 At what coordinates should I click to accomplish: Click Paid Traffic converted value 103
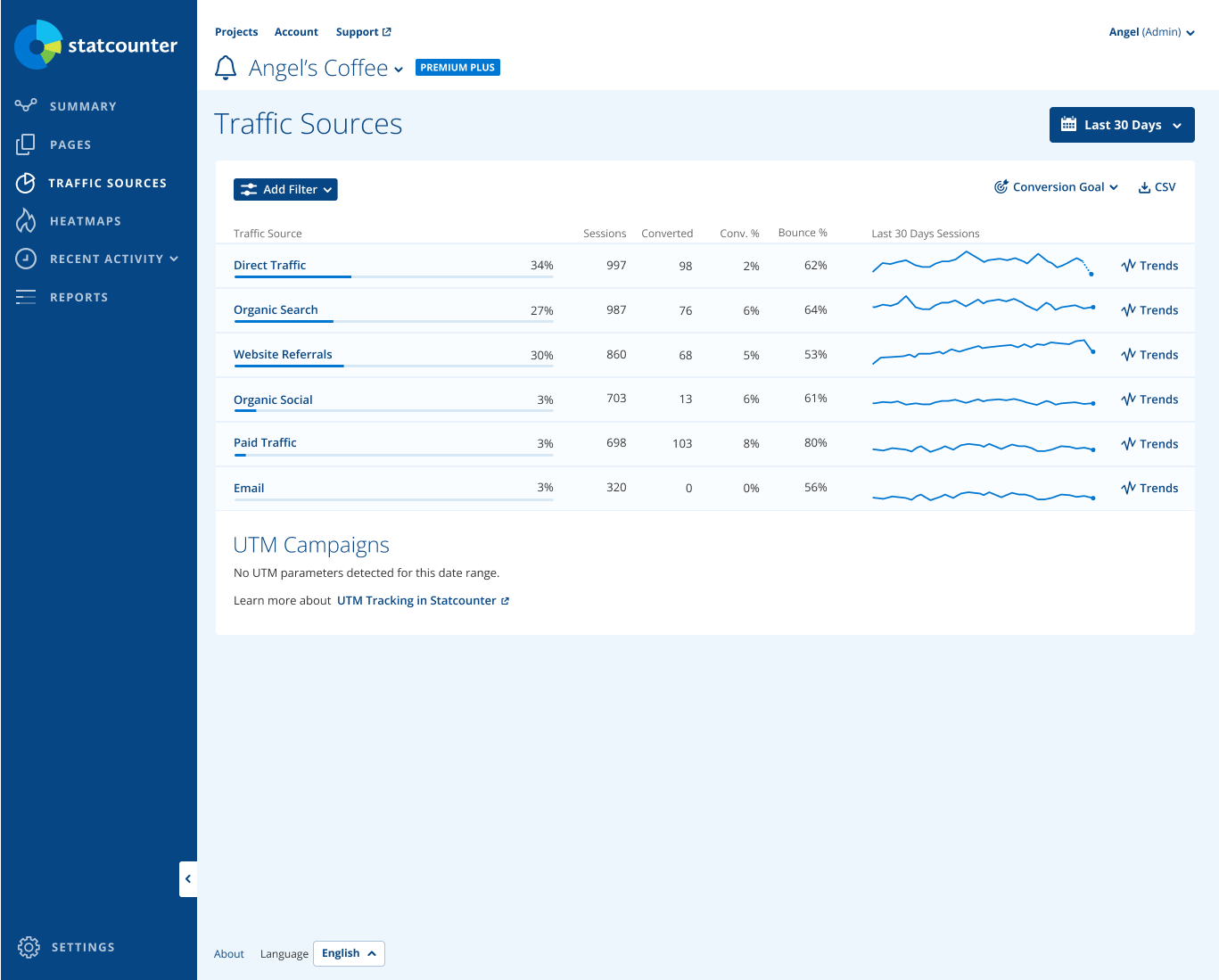(x=682, y=443)
